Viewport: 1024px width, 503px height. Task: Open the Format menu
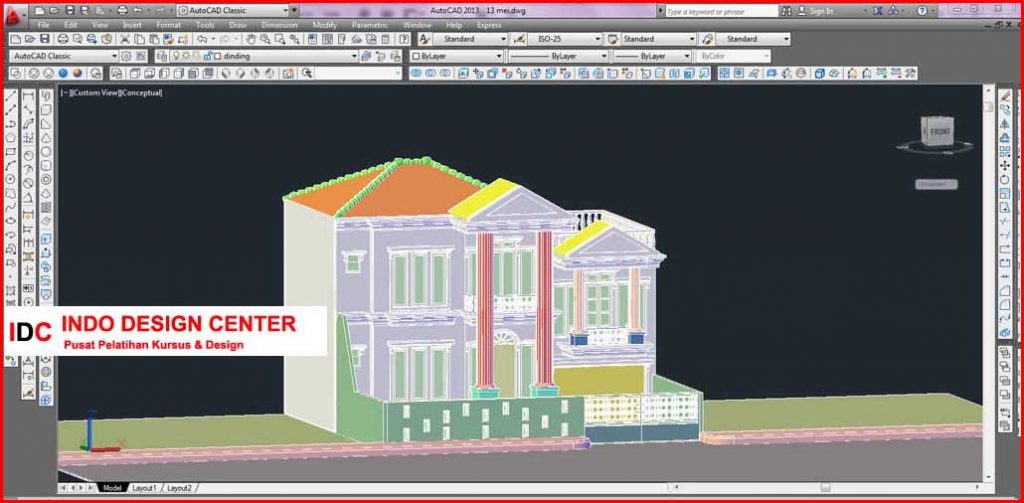(x=168, y=25)
